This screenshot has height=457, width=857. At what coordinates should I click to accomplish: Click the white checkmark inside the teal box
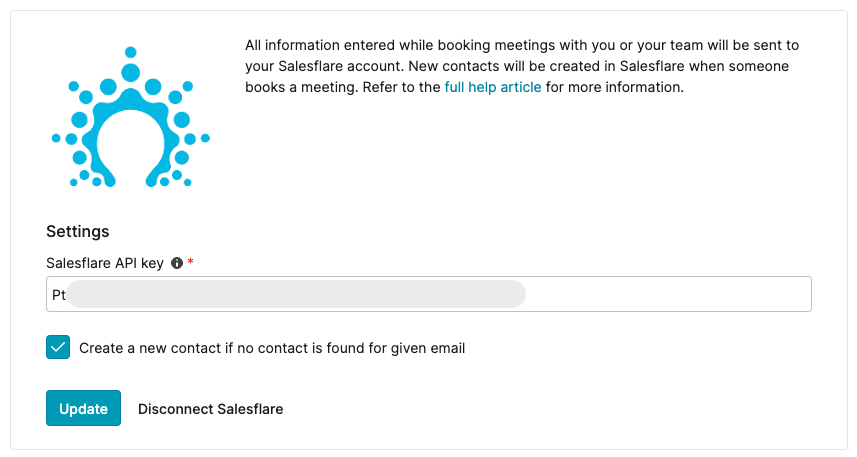58,347
